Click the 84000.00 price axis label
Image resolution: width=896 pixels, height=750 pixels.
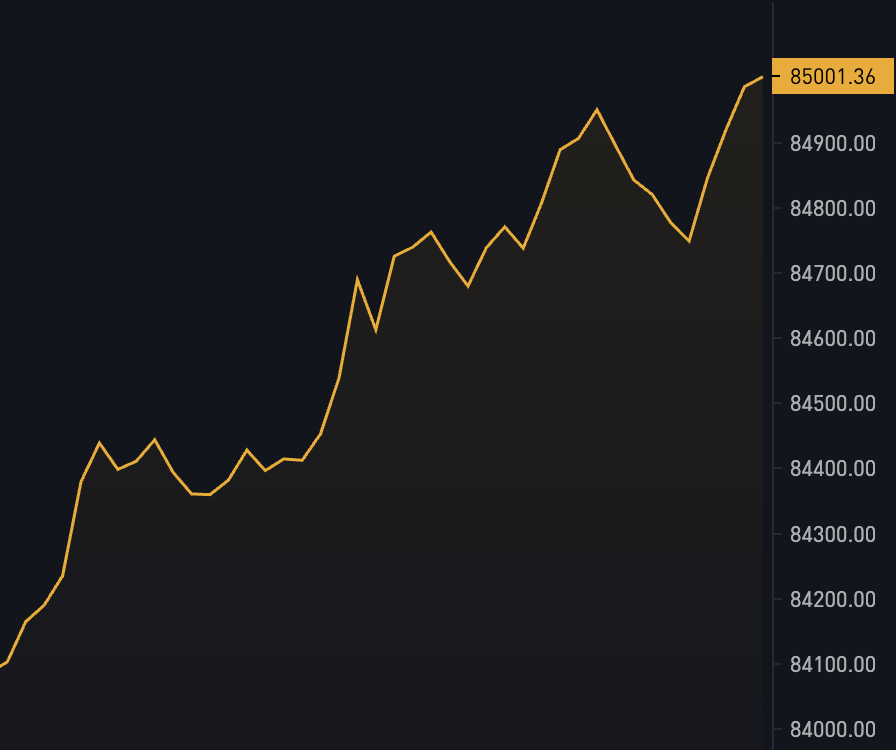coord(833,729)
